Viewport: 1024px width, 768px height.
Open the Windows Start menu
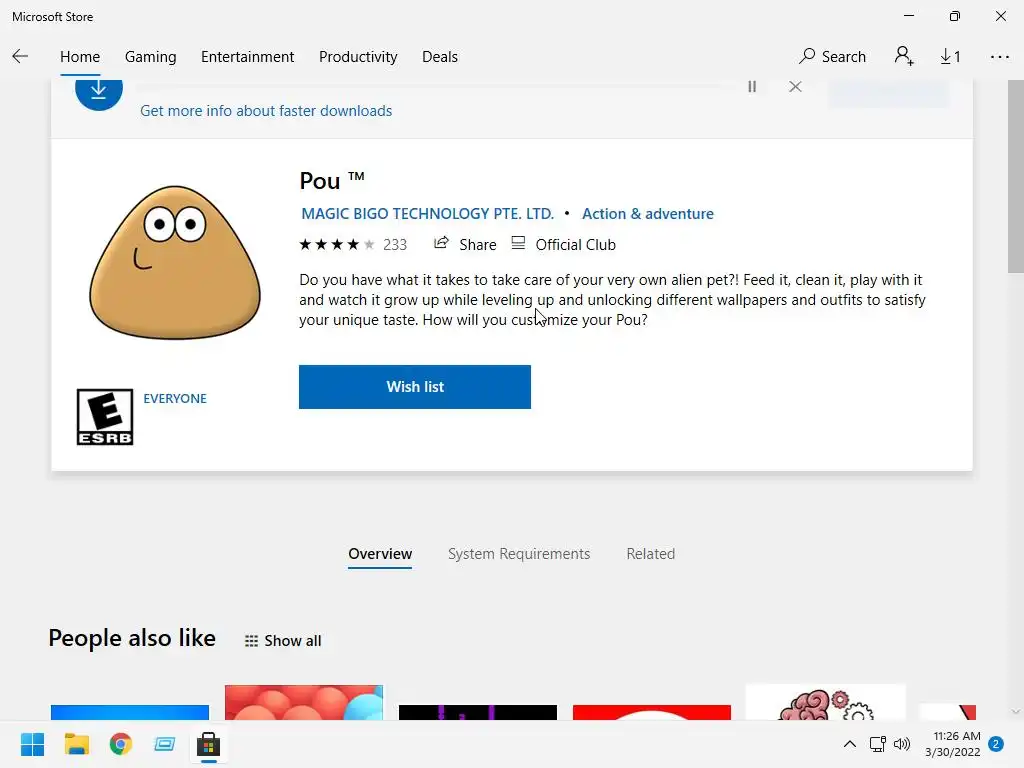(32, 744)
